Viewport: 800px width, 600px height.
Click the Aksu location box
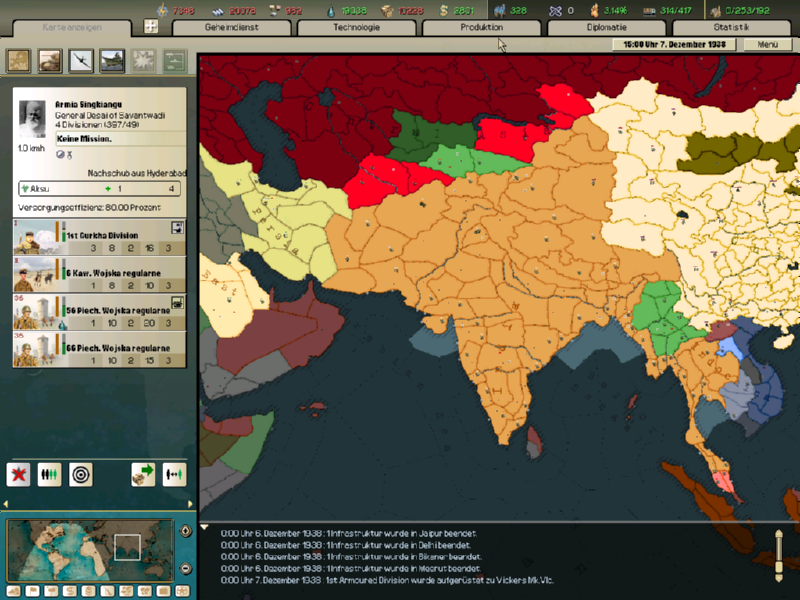[x=99, y=189]
